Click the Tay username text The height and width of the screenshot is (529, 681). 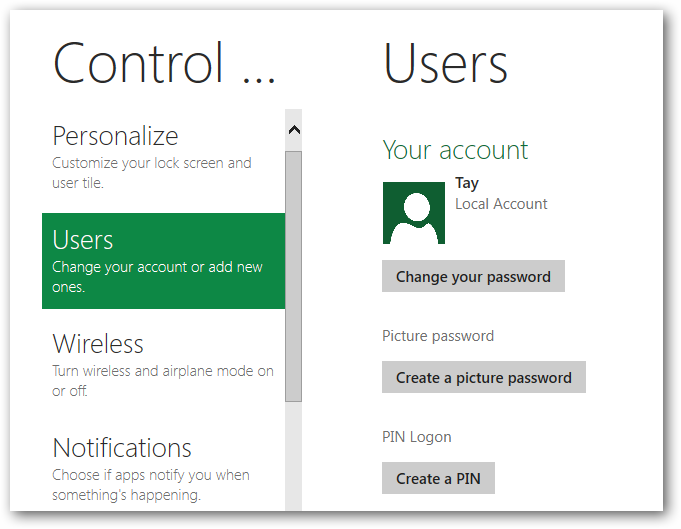(x=467, y=183)
